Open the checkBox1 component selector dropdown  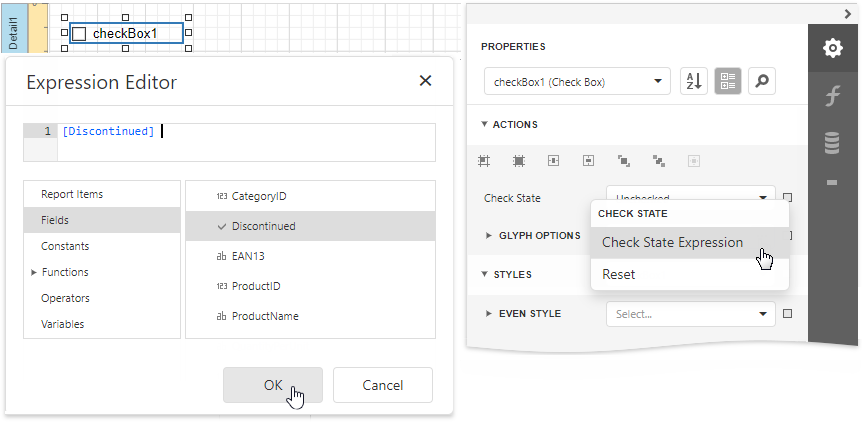pos(576,82)
